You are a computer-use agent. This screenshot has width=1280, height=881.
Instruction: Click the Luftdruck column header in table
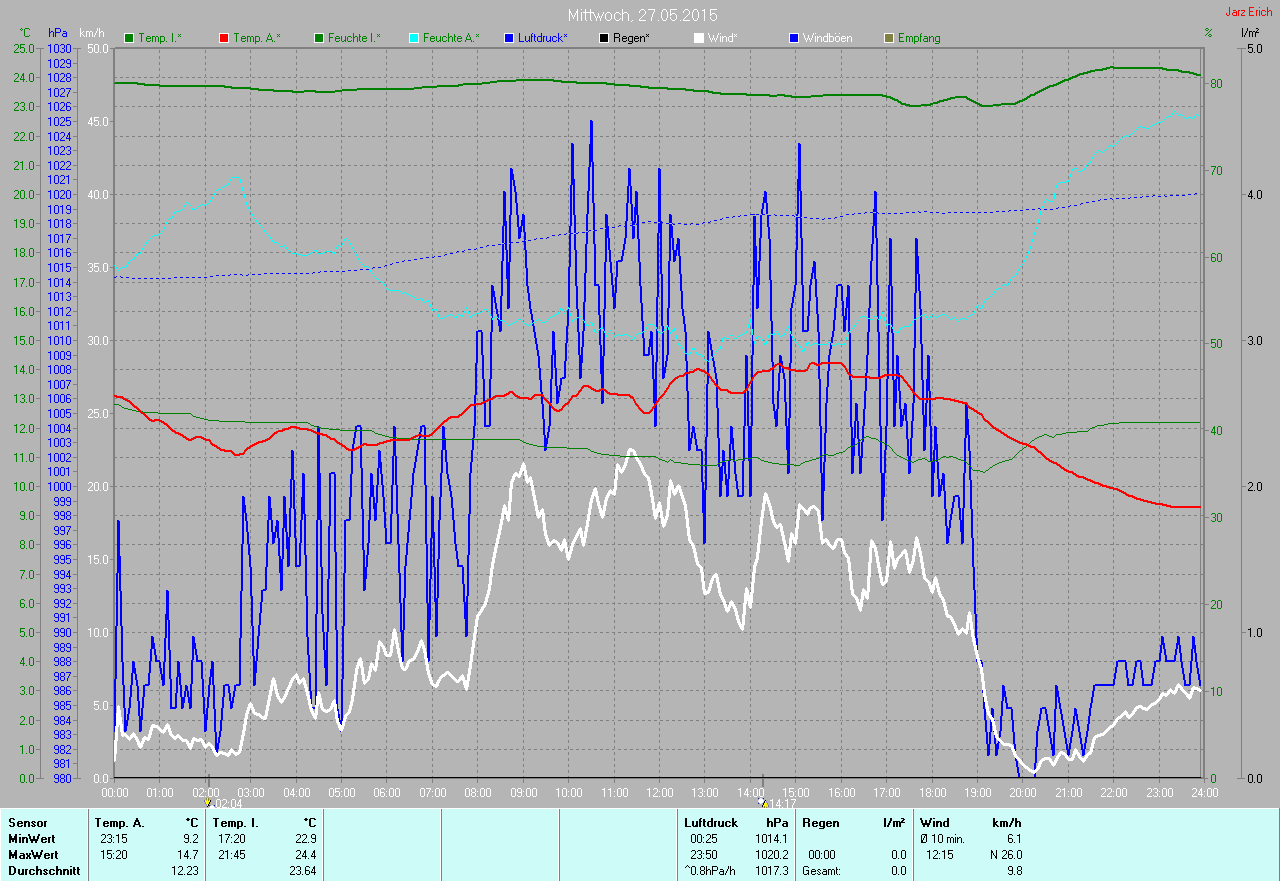point(711,823)
